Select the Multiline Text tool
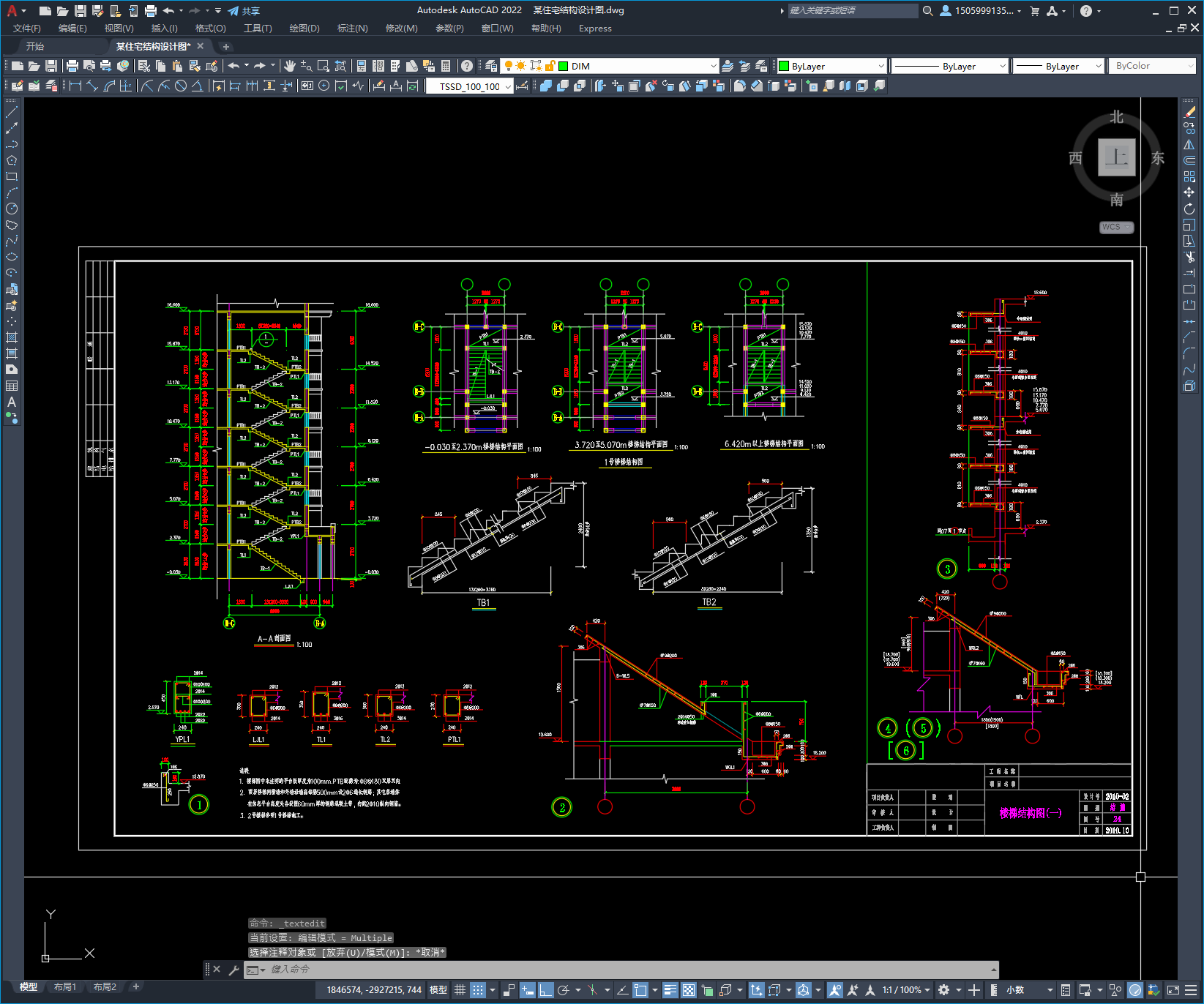1204x1004 pixels. 12,402
